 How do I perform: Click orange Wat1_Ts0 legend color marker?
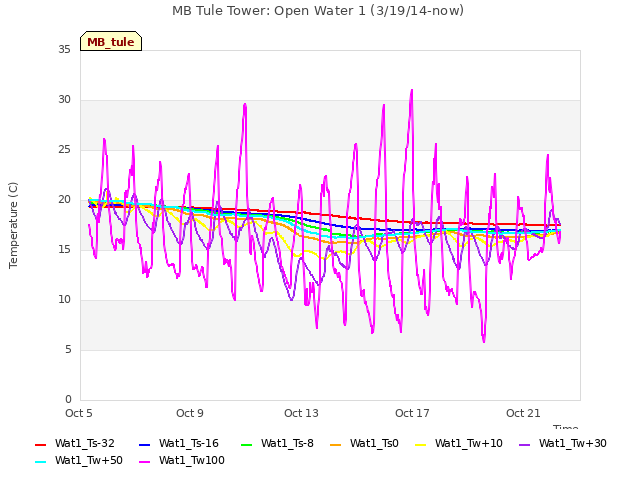(336, 444)
